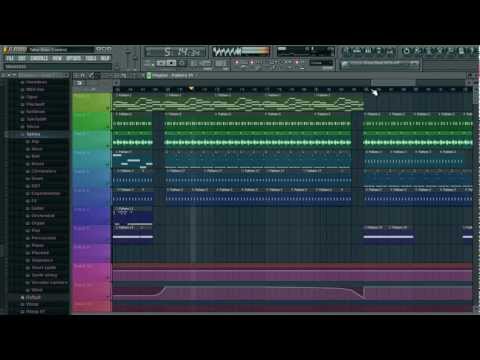Click the Record transport button

tap(182, 63)
